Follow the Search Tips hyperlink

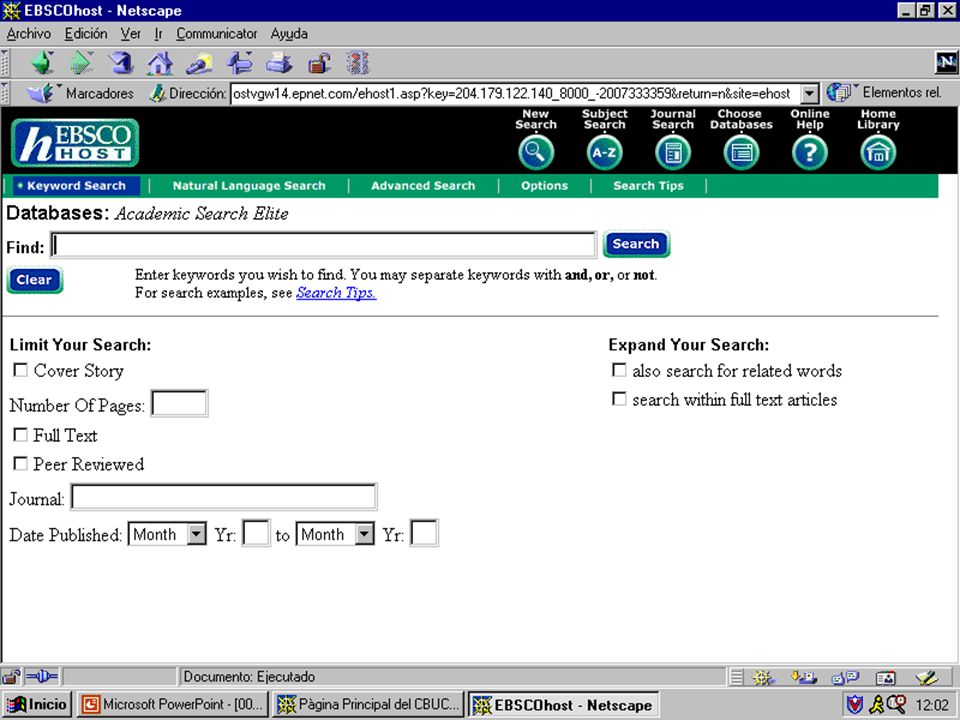[336, 293]
